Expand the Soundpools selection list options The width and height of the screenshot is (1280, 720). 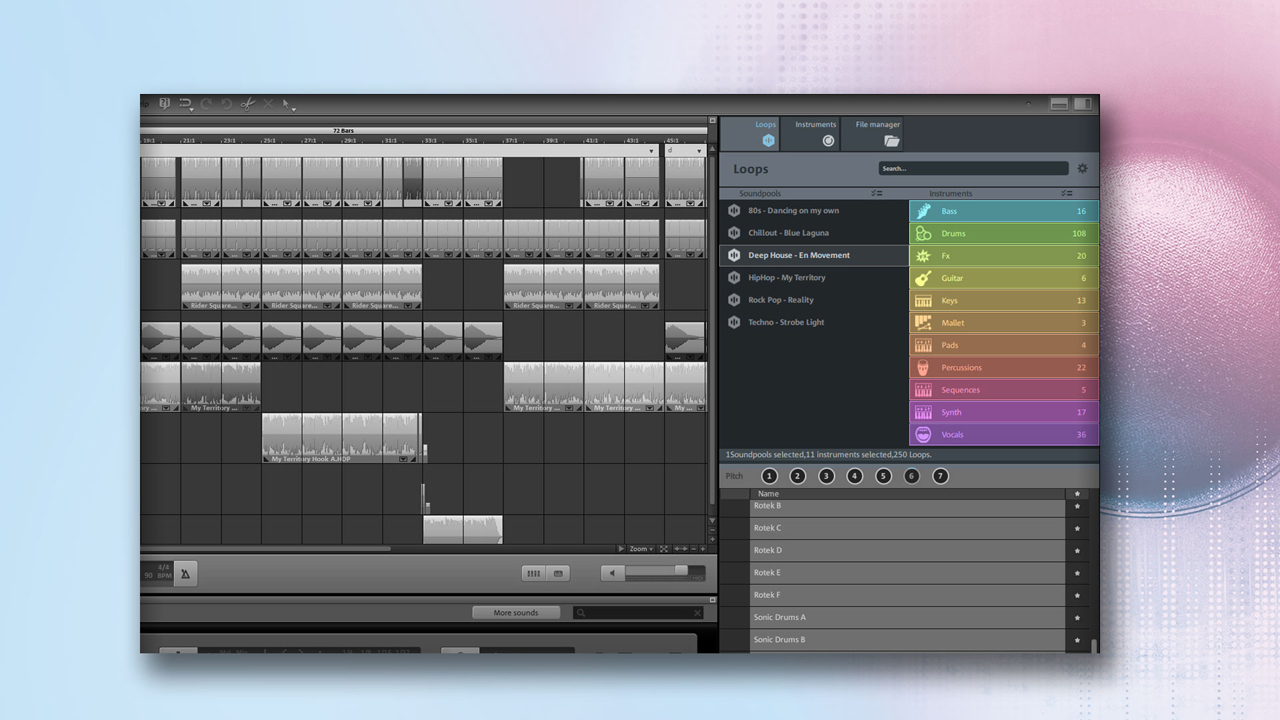876,193
